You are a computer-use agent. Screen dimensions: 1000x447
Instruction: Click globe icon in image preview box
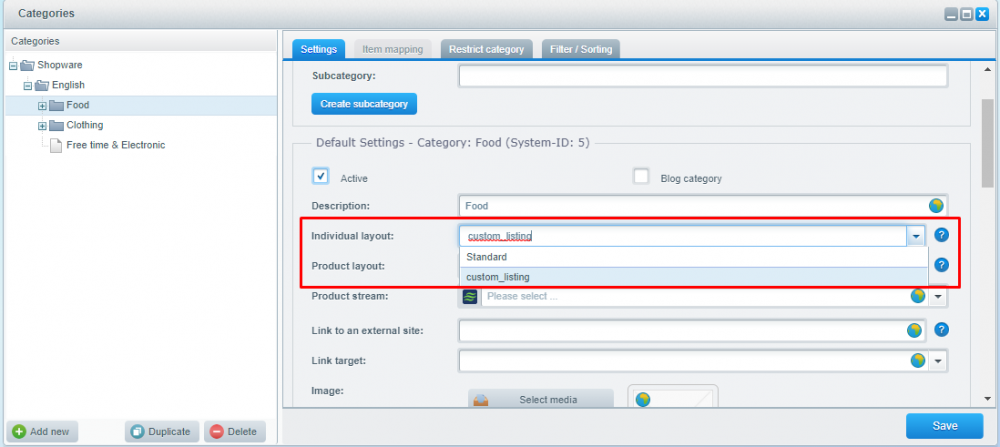[643, 400]
